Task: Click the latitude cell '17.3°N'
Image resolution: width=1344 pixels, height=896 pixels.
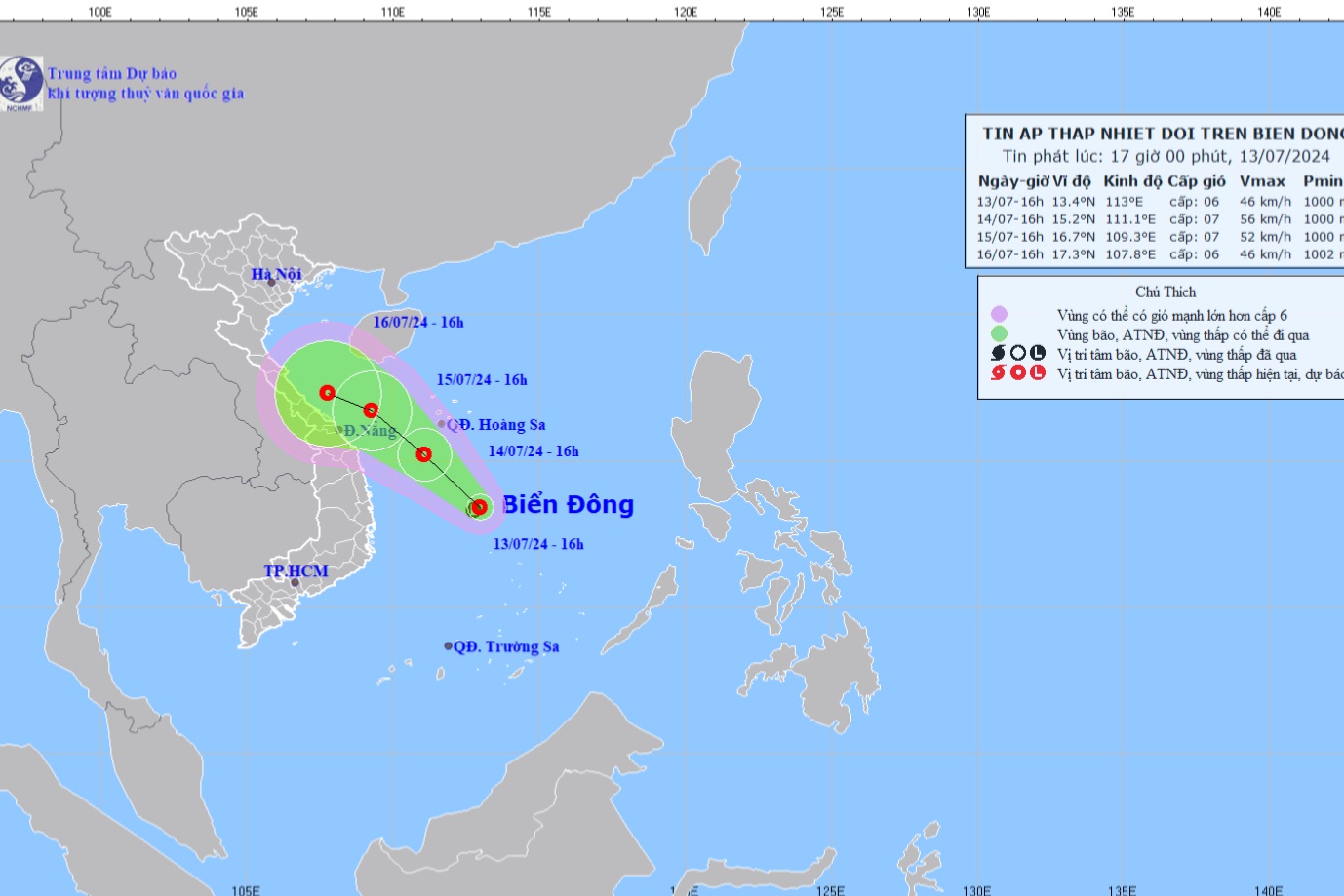Action: 1074,254
